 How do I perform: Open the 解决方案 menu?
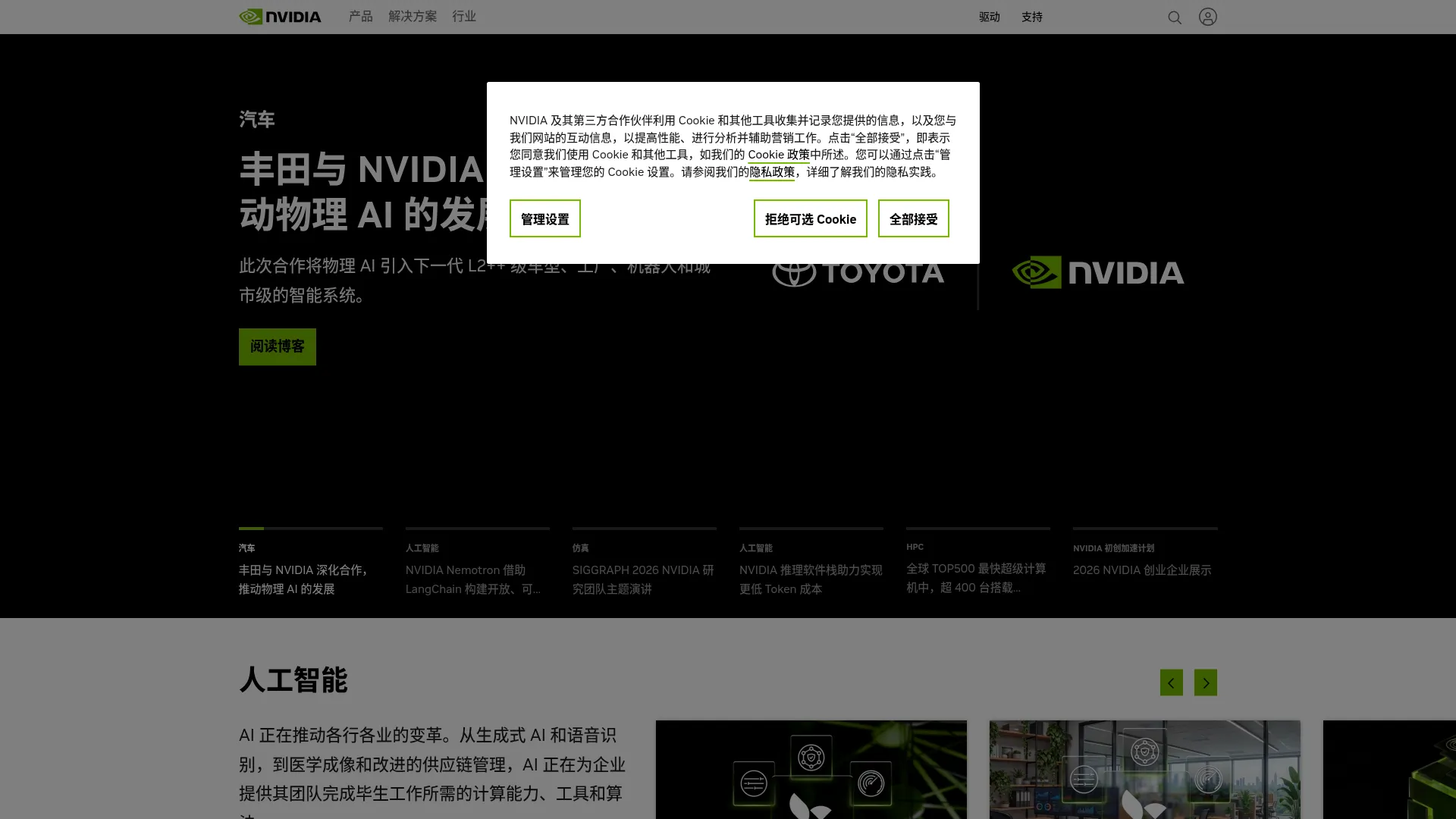click(413, 17)
